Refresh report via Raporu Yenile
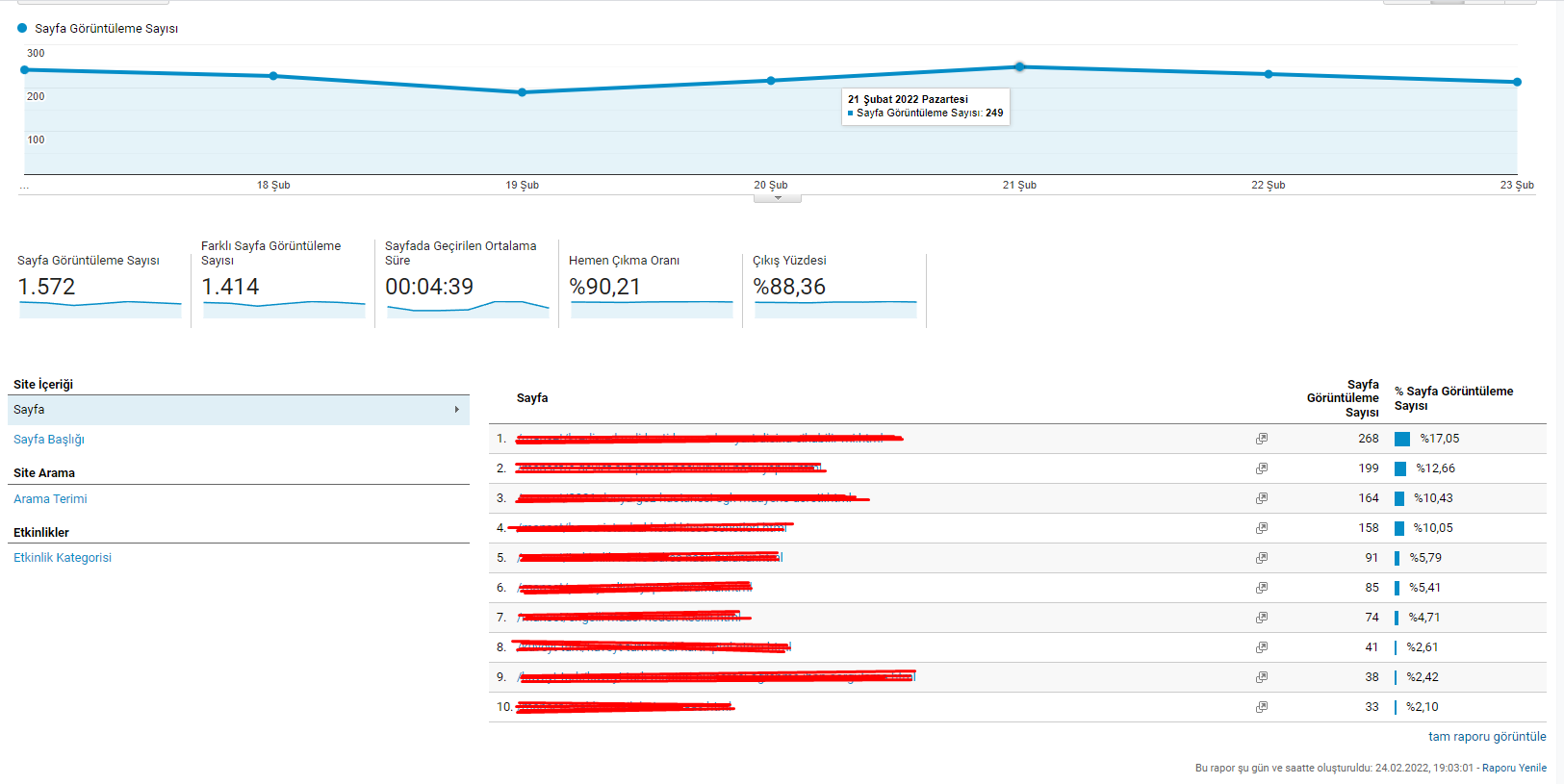The image size is (1564, 784). (x=1514, y=768)
